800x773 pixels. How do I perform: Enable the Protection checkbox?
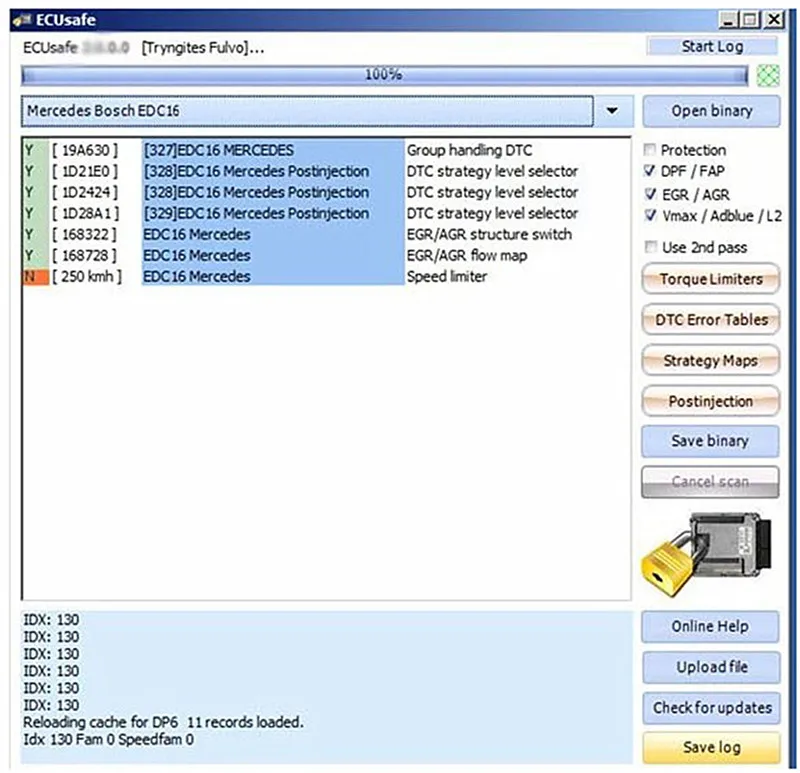pos(649,149)
